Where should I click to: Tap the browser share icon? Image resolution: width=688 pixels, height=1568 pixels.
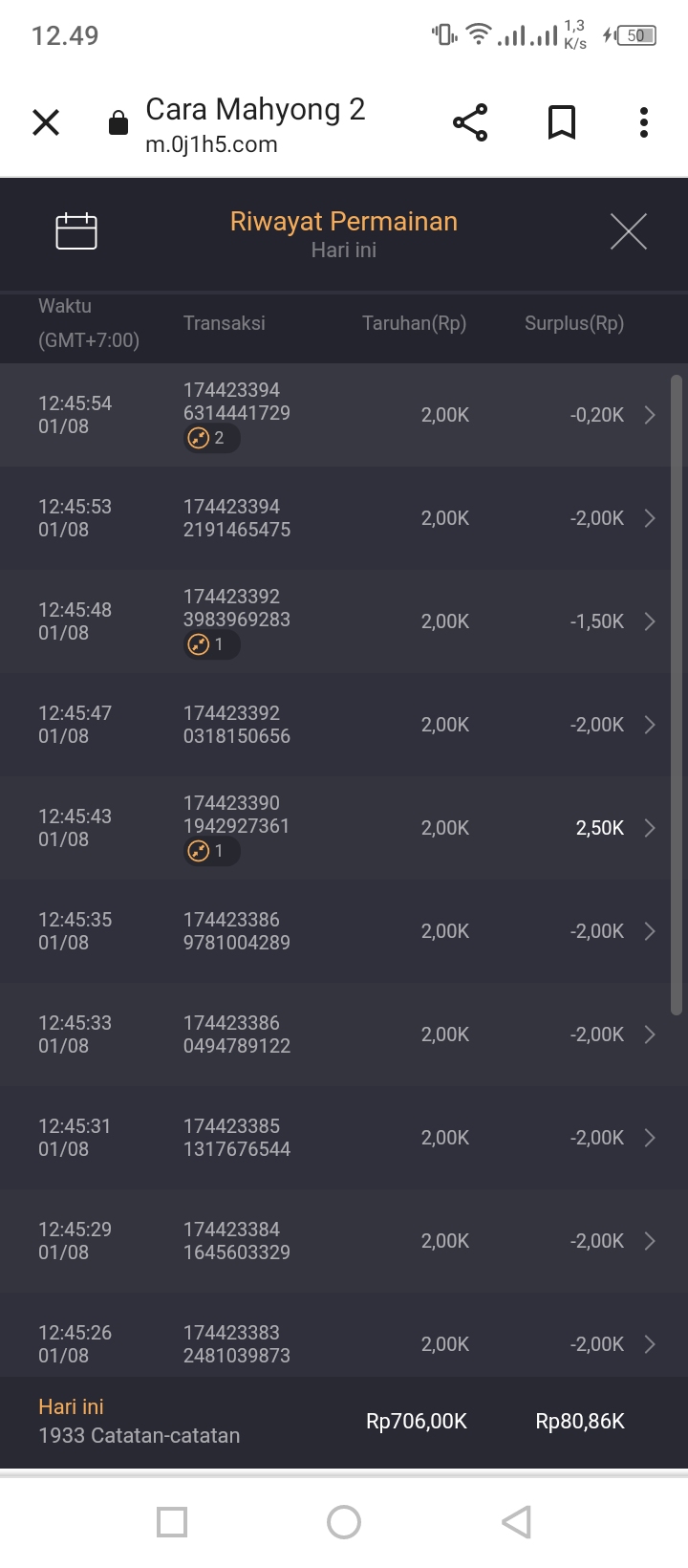point(470,122)
